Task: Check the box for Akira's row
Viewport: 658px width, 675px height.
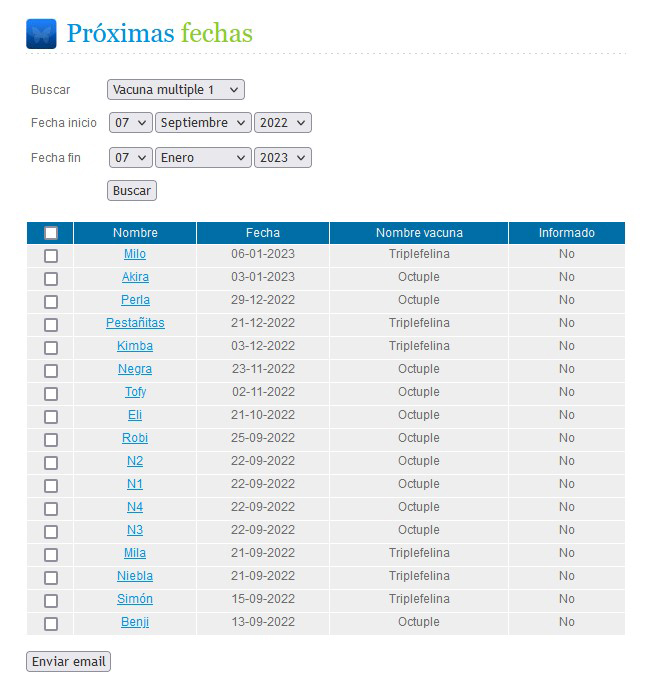Action: 51,279
